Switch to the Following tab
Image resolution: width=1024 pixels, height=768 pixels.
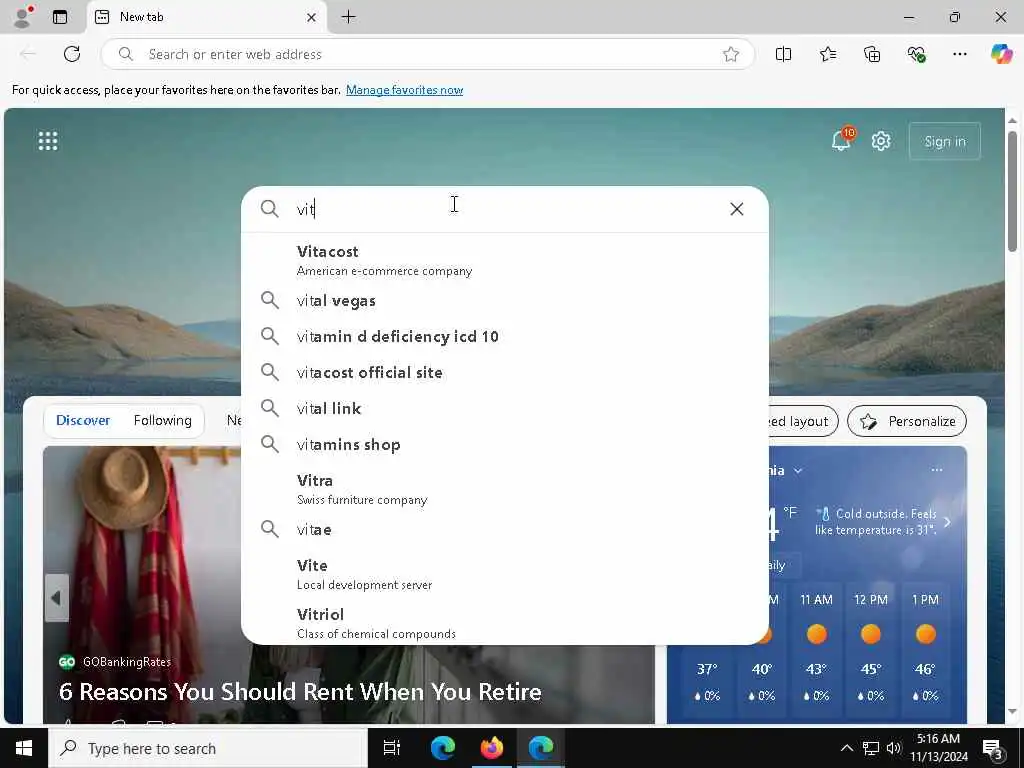[163, 421]
